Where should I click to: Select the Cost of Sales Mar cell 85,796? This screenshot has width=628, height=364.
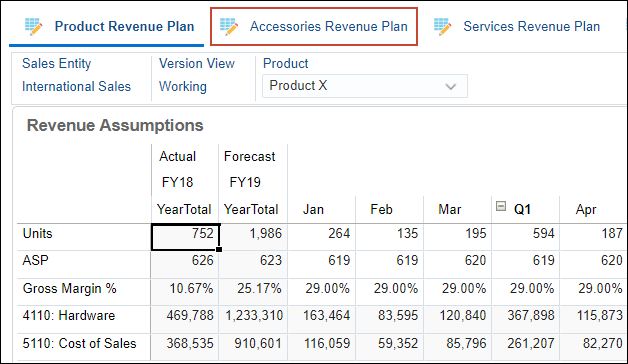coord(458,347)
